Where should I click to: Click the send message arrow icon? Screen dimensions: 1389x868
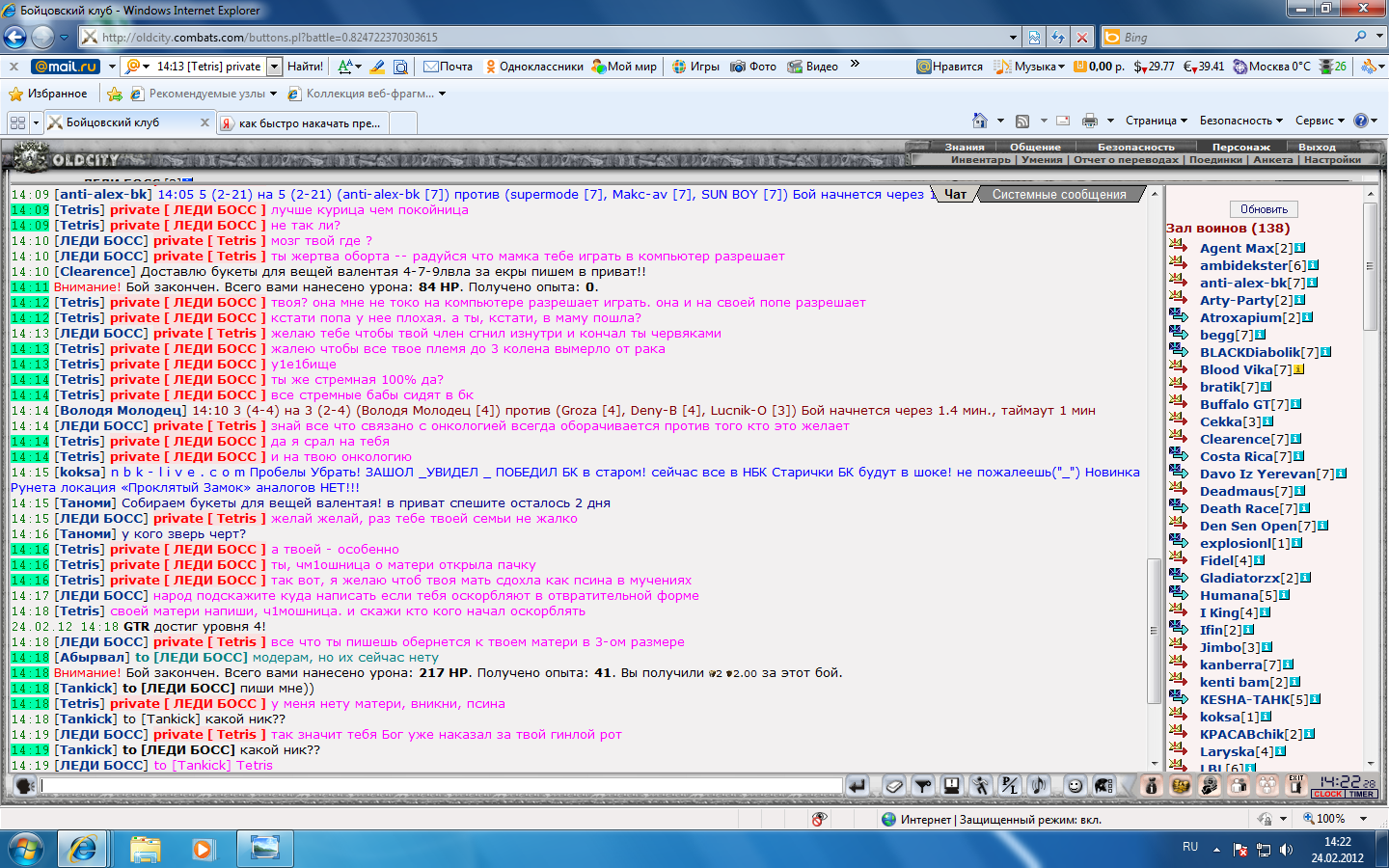click(857, 786)
